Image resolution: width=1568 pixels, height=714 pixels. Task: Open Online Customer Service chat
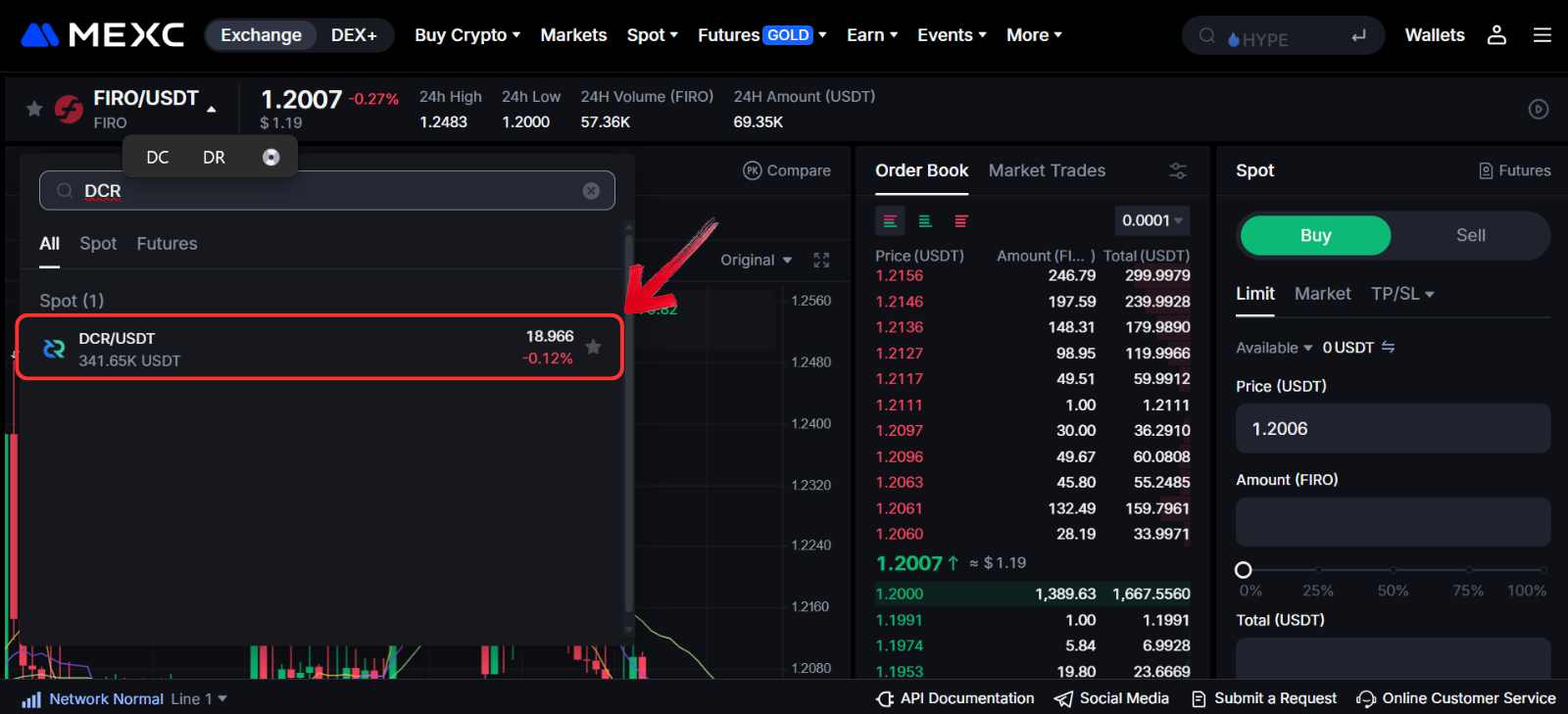[x=1456, y=698]
